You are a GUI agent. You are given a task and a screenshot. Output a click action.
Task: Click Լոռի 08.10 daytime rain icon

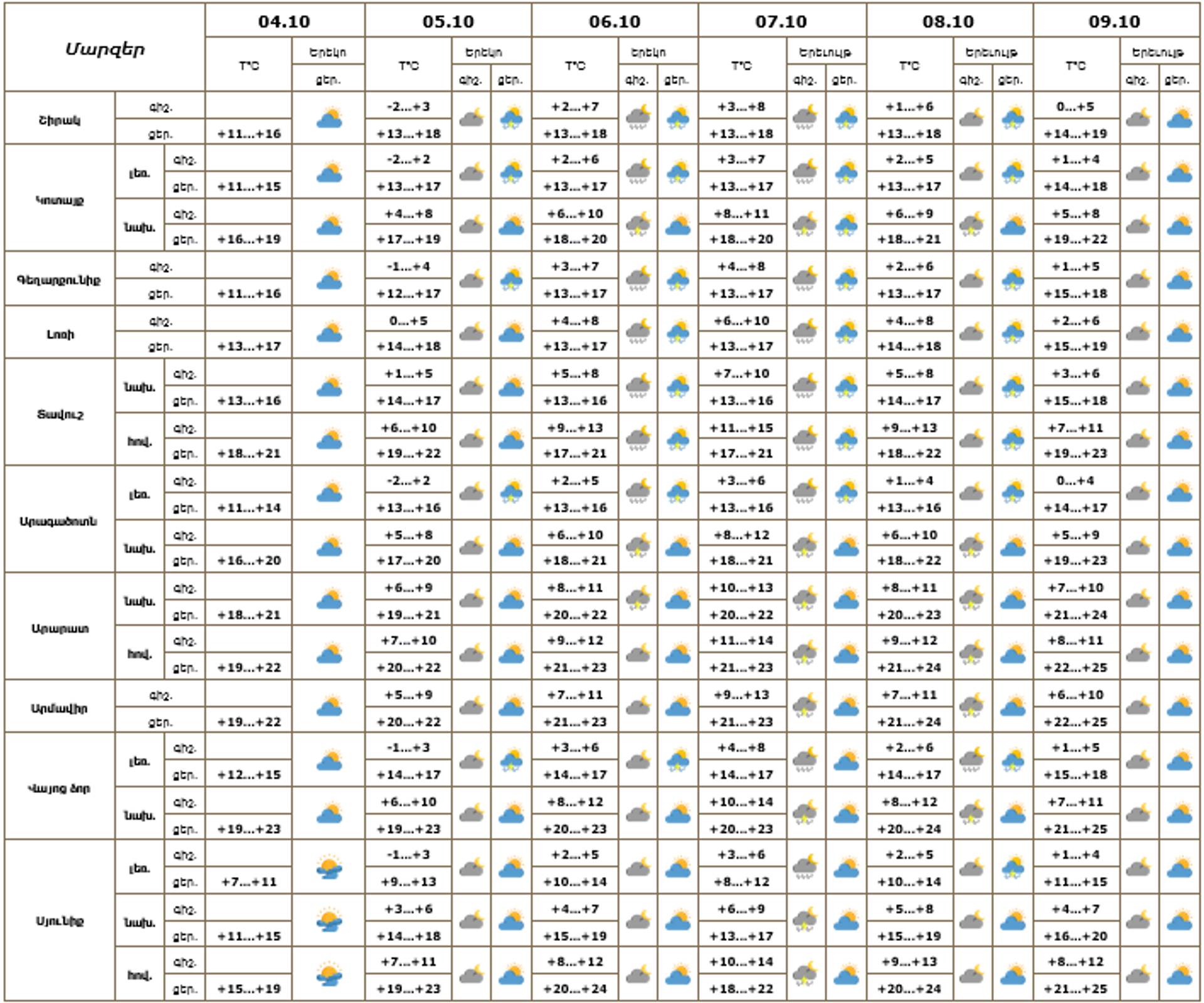point(1013,332)
